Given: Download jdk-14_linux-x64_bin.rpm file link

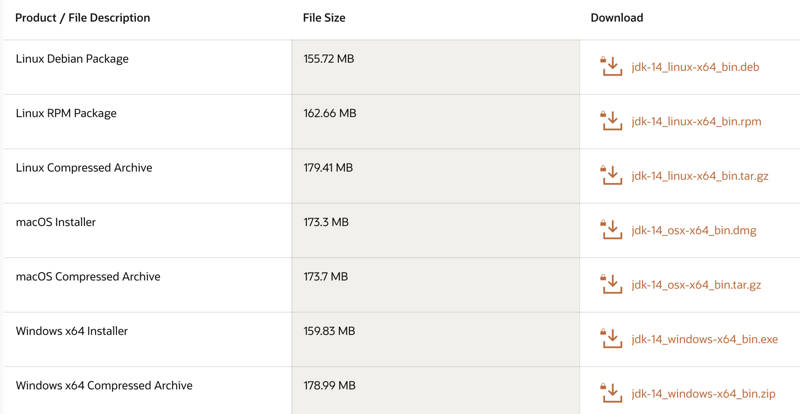Looking at the screenshot, I should click(x=696, y=122).
